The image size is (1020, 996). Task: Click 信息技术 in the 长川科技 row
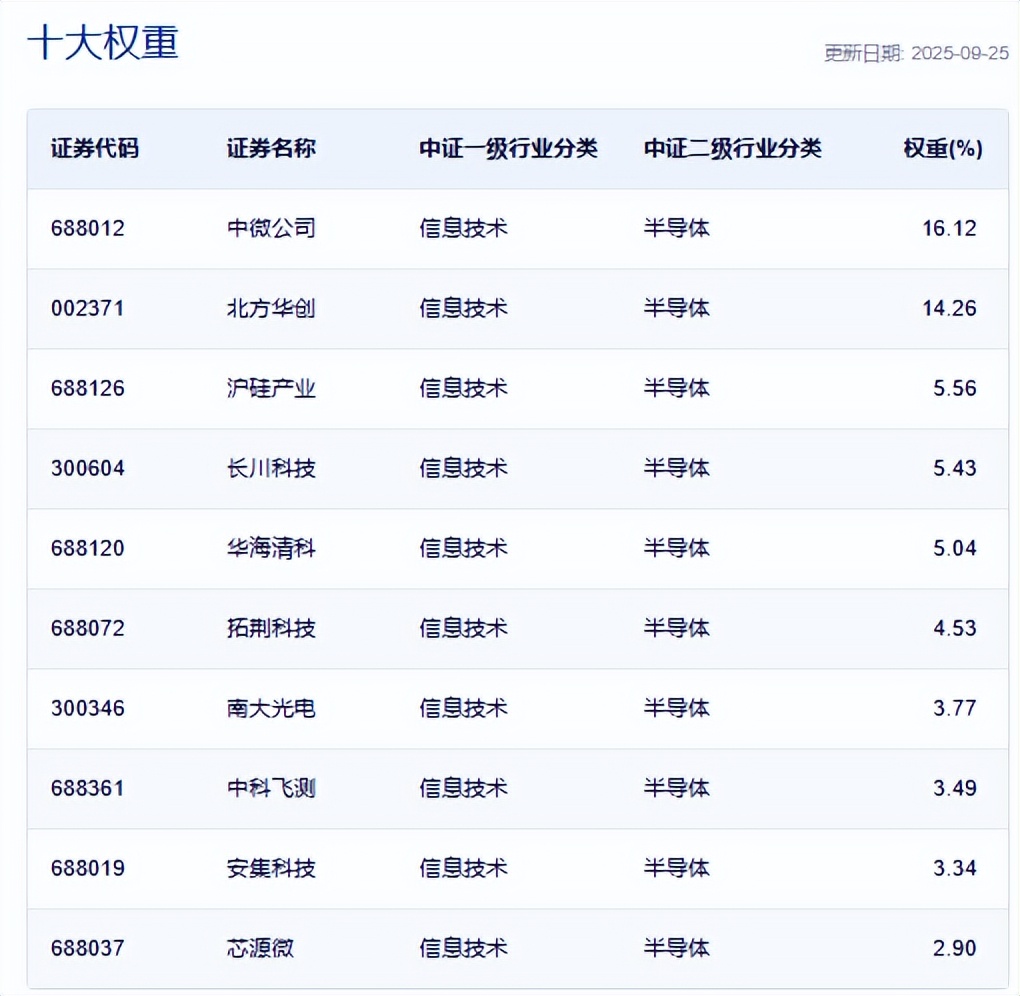pos(463,468)
